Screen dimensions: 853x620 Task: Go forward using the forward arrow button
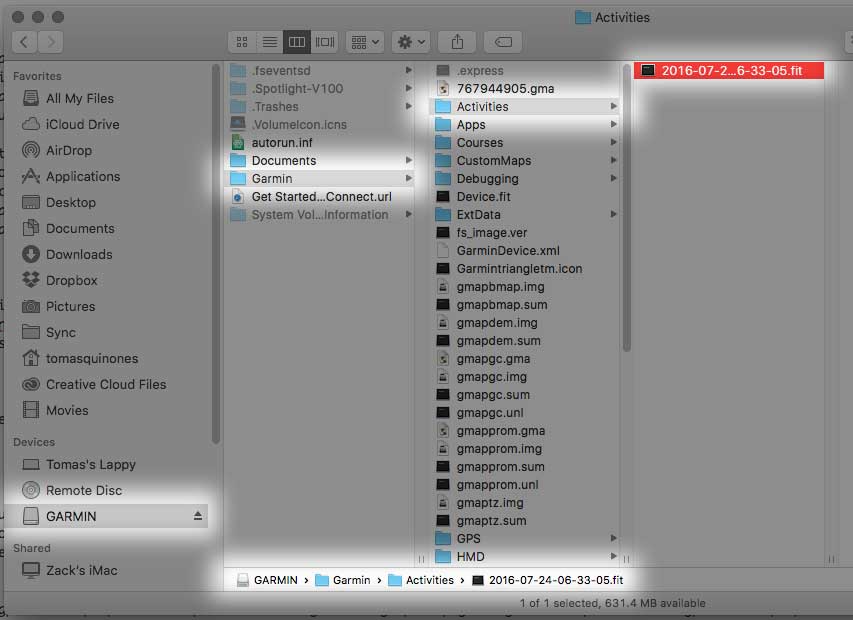(51, 42)
